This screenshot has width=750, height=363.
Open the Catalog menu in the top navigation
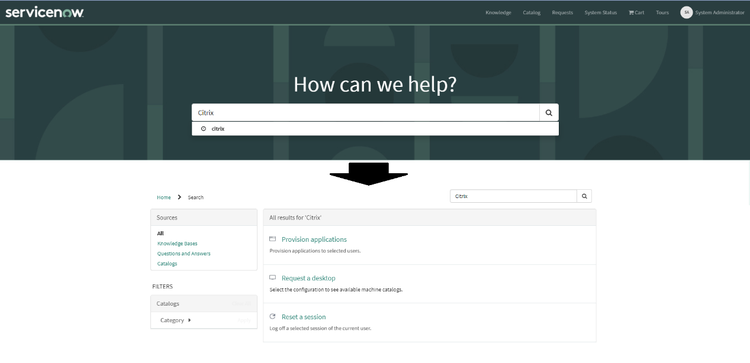[531, 12]
